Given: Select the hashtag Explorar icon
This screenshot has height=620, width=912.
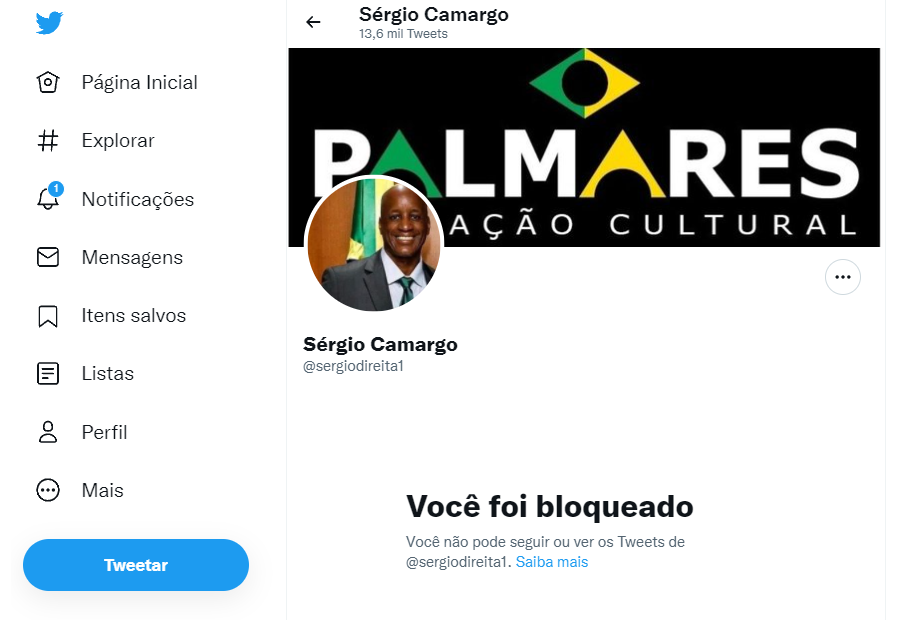Looking at the screenshot, I should coord(48,140).
